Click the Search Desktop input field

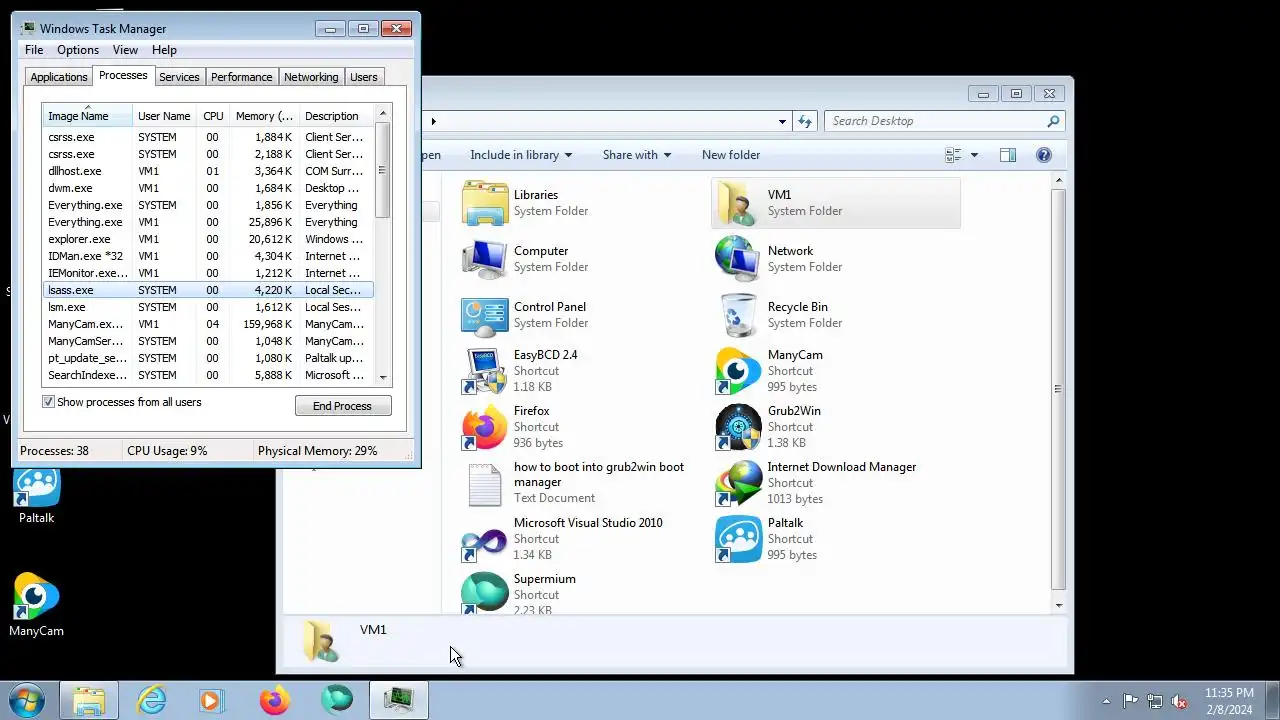[x=934, y=121]
